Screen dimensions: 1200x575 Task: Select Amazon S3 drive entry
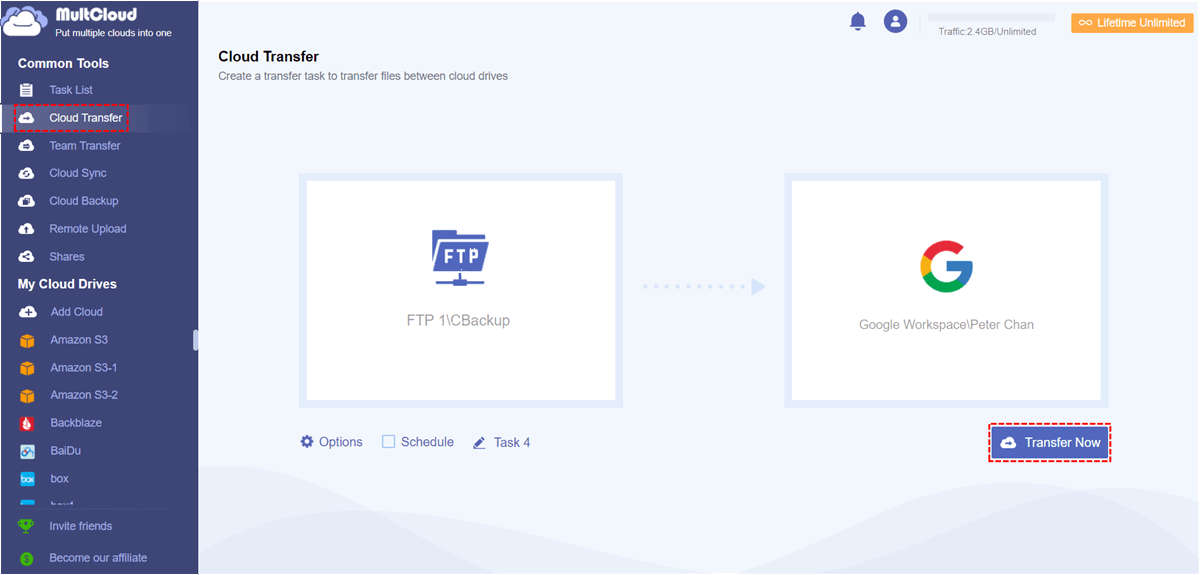point(79,340)
